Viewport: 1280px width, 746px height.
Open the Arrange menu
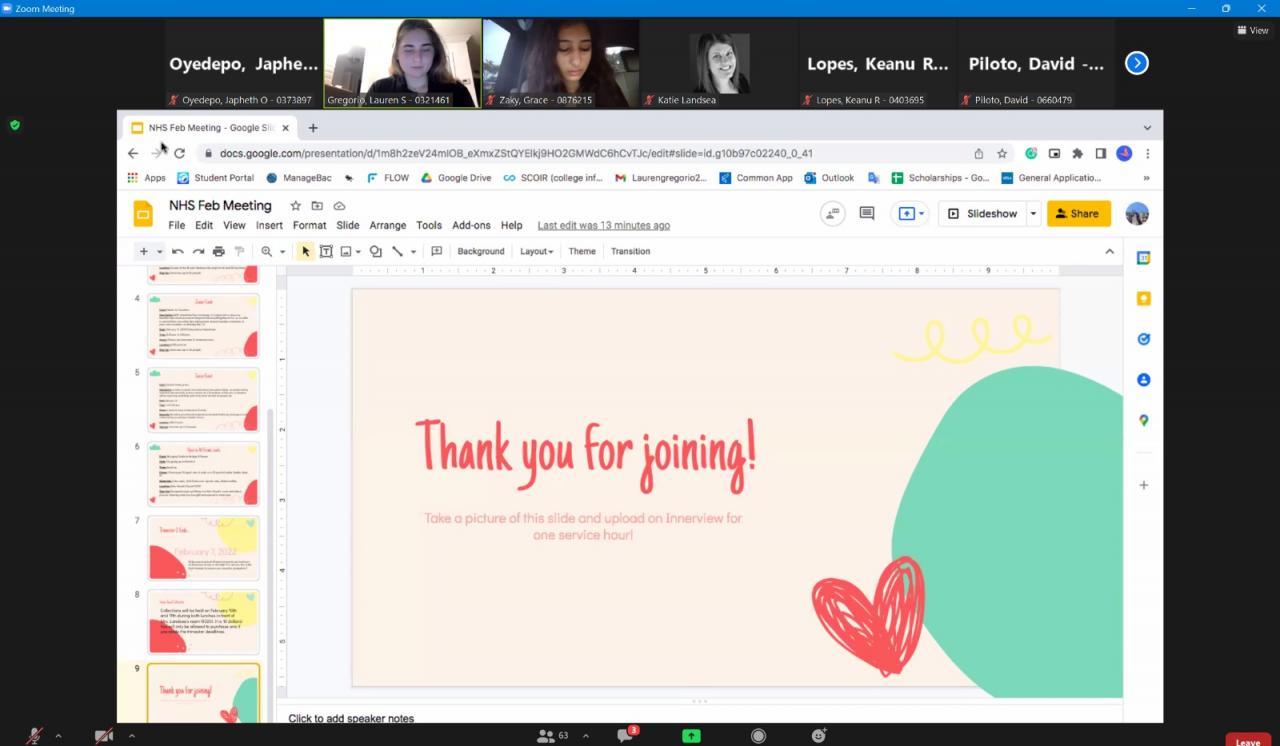pos(387,225)
